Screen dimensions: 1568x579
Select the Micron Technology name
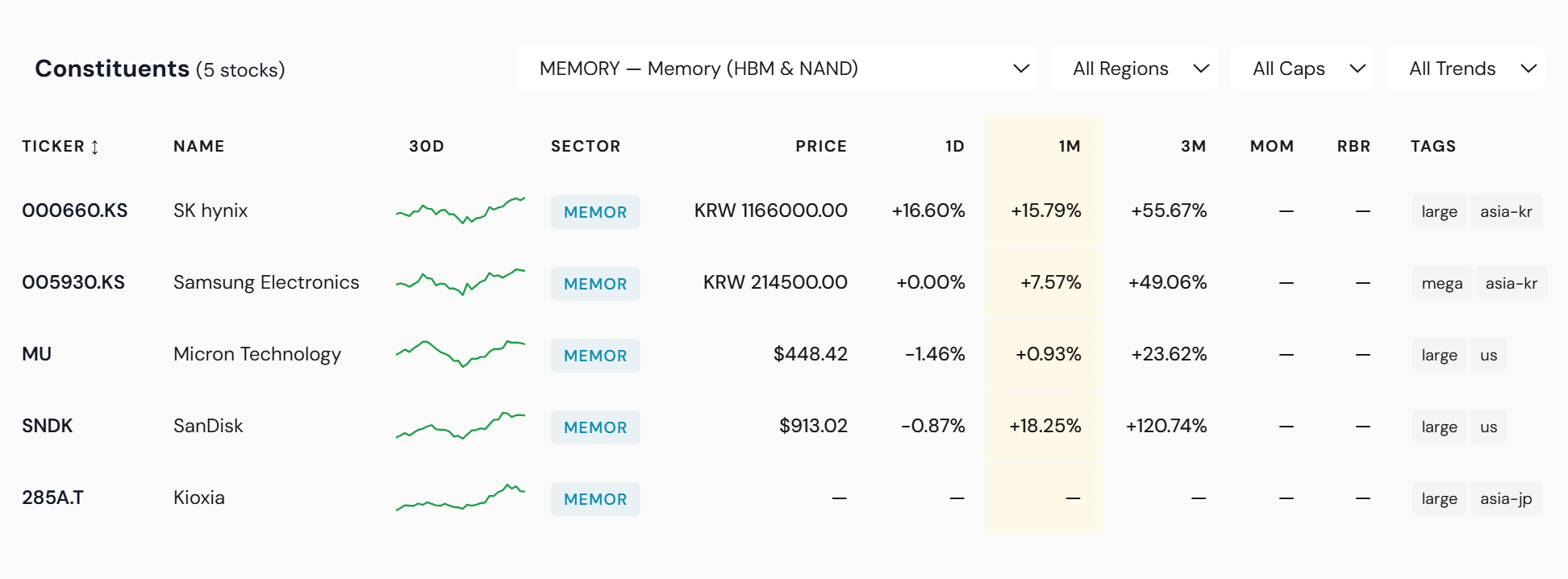click(x=257, y=354)
